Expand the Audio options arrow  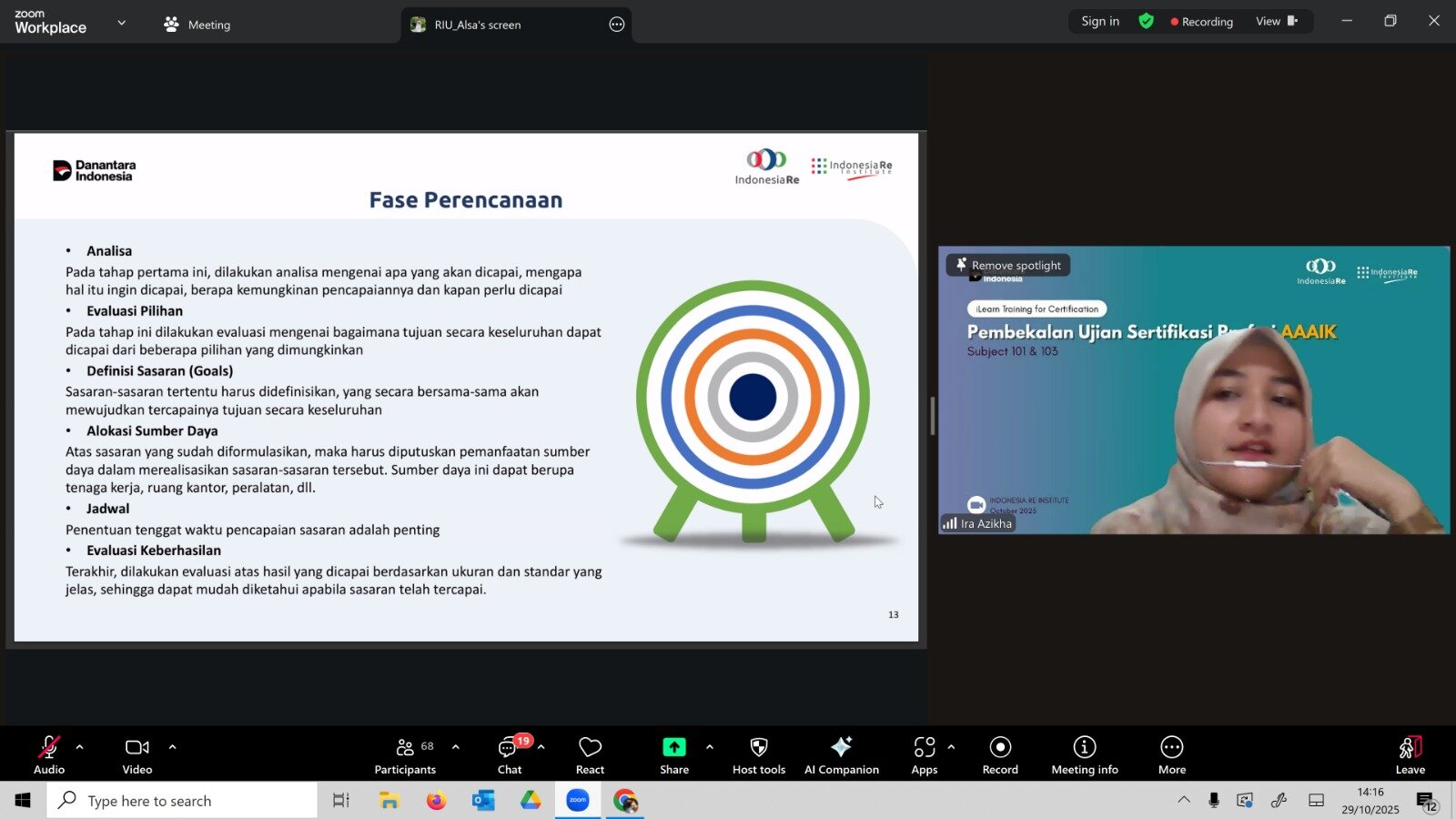pyautogui.click(x=80, y=747)
